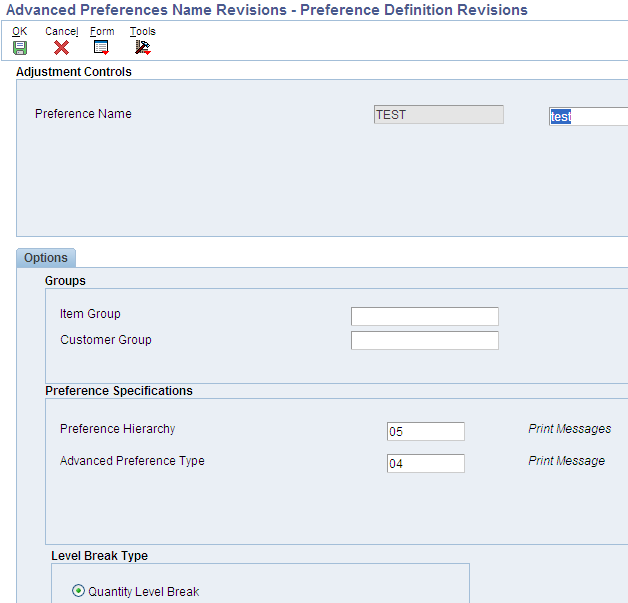Click the Customer Group input field
Screen dimensions: 628x603
click(x=425, y=340)
